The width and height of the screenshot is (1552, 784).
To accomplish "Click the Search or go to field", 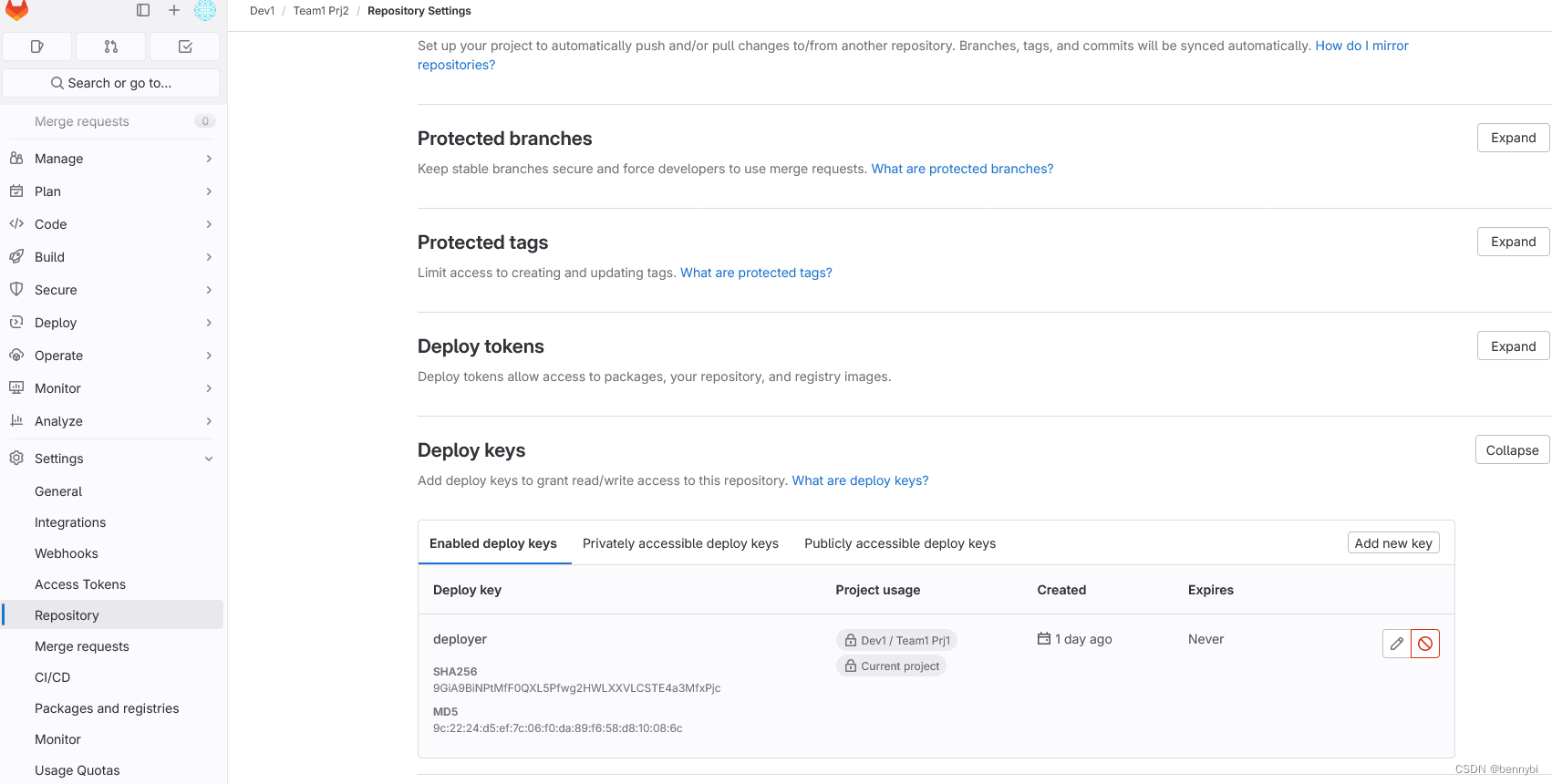I will coord(111,83).
